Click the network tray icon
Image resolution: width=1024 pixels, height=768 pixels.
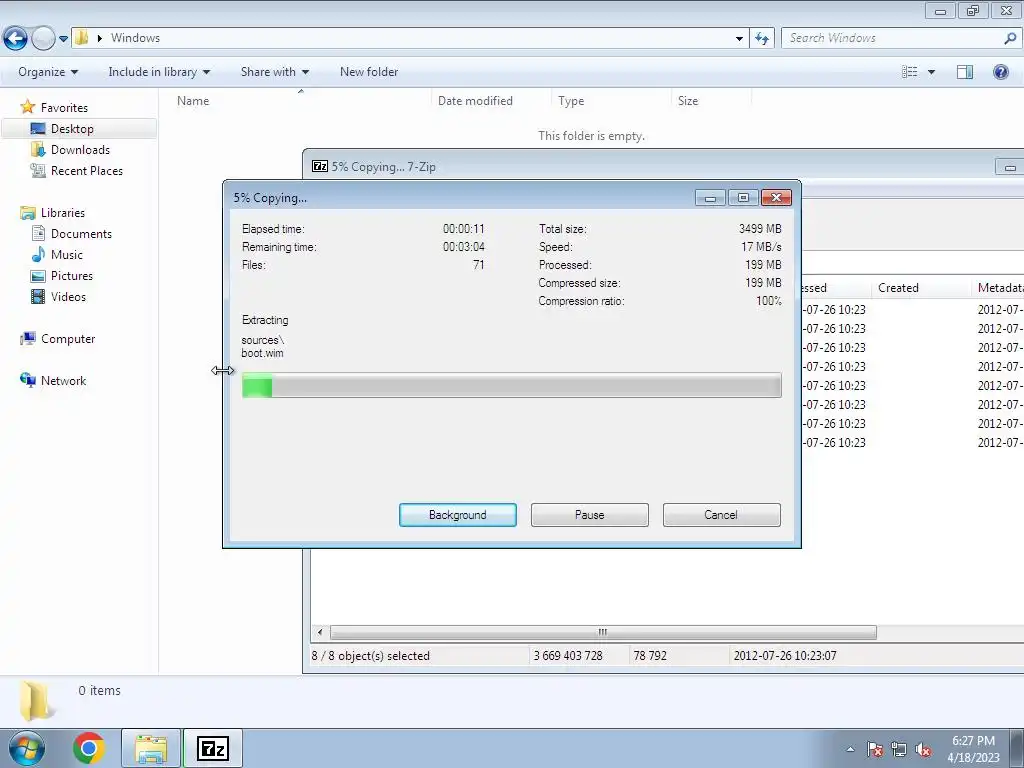pyautogui.click(x=899, y=749)
